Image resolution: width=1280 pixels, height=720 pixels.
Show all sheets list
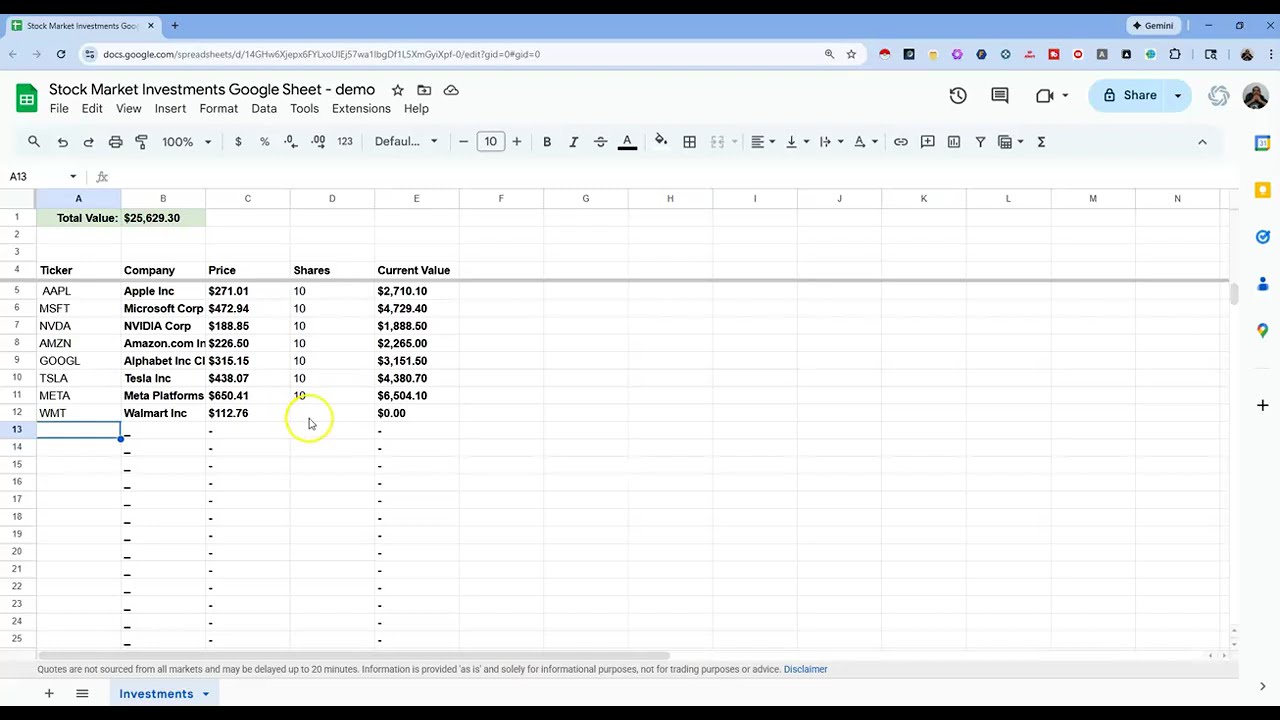[x=82, y=694]
